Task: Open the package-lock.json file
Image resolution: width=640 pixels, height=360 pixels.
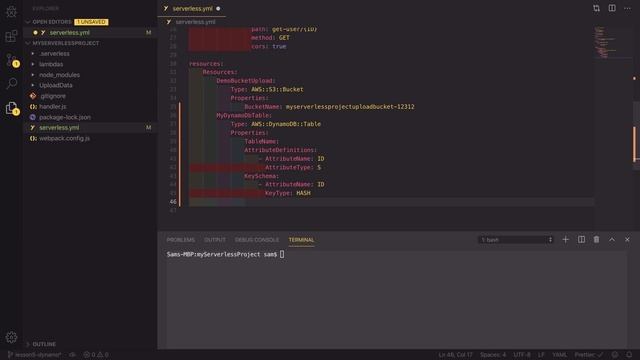Action: 65,117
